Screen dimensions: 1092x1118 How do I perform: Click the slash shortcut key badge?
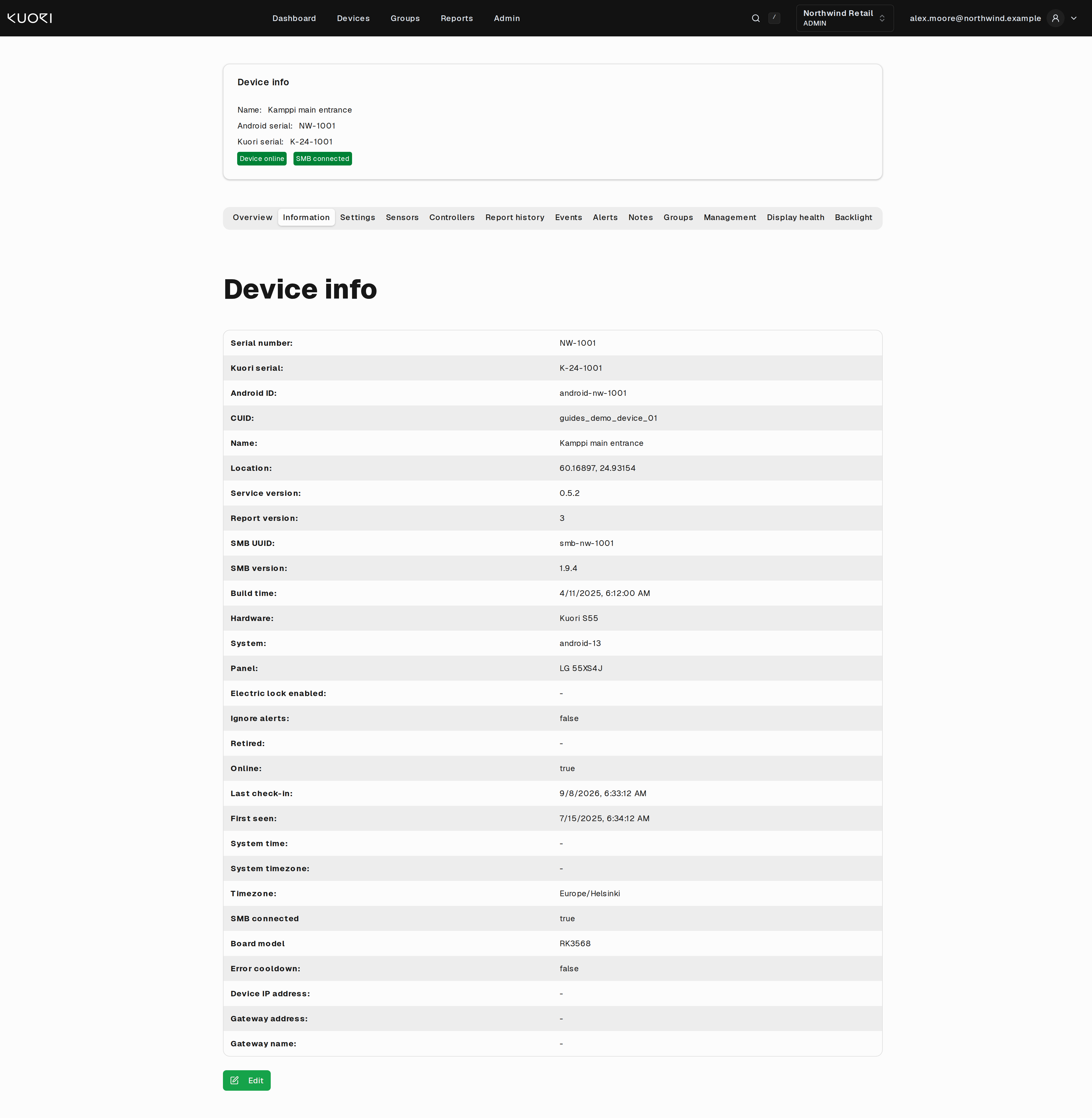click(774, 18)
